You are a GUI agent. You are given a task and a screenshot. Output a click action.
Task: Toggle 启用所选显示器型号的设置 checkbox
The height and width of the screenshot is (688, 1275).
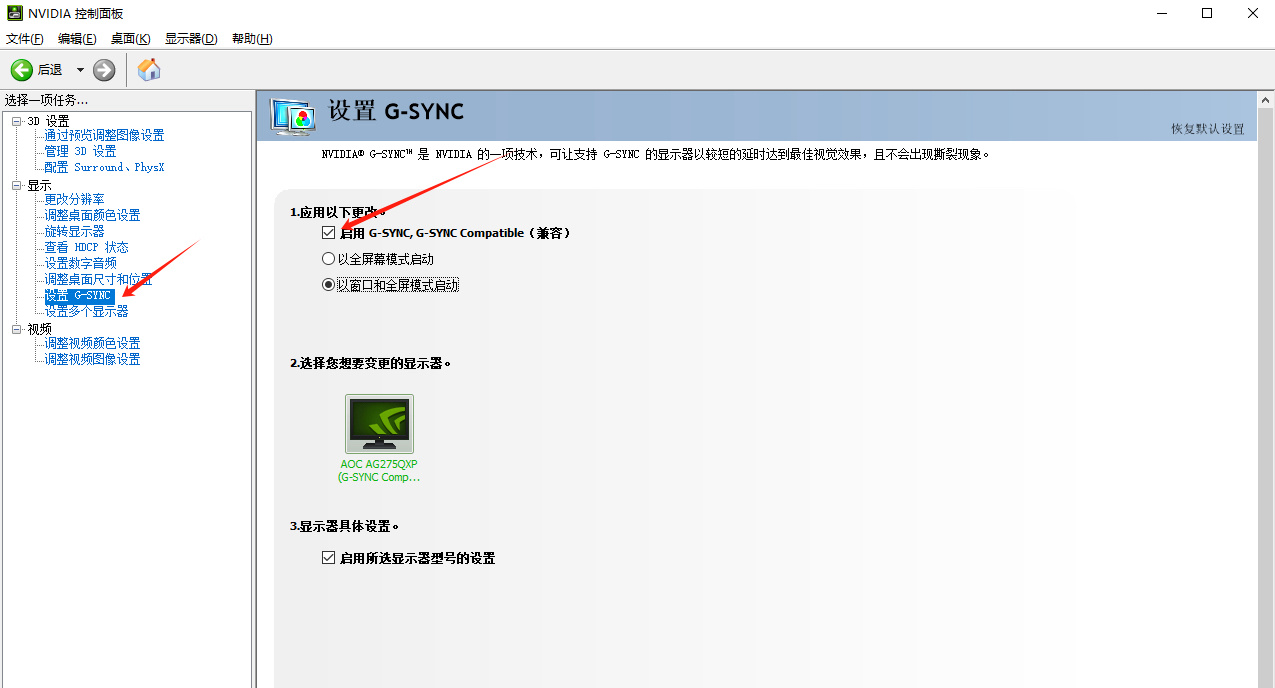pyautogui.click(x=329, y=558)
